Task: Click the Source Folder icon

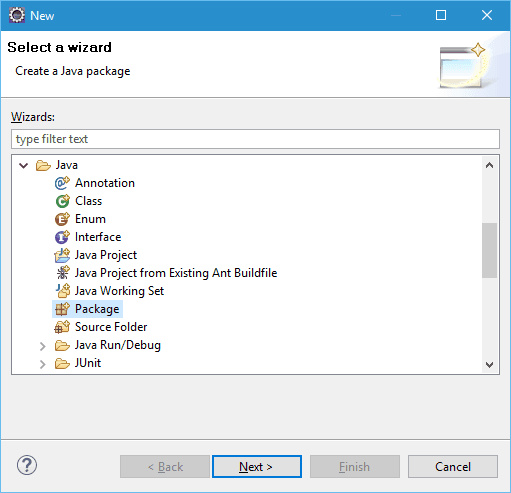Action: coord(62,327)
